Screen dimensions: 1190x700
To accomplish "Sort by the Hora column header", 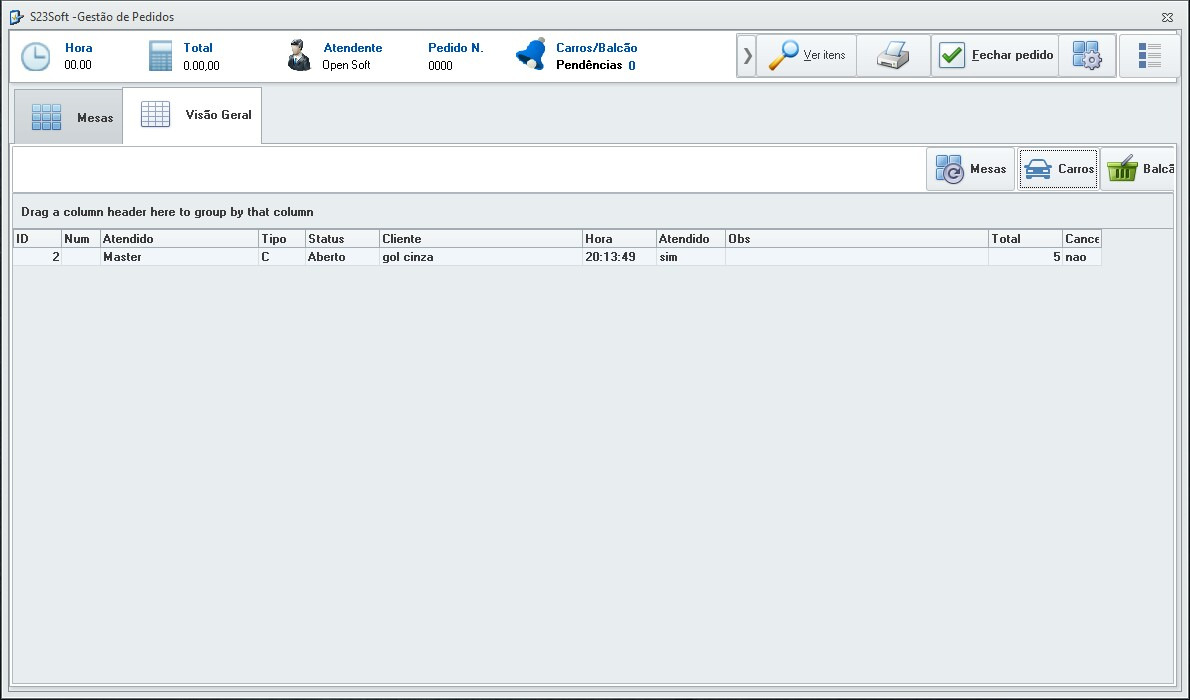I will 618,239.
